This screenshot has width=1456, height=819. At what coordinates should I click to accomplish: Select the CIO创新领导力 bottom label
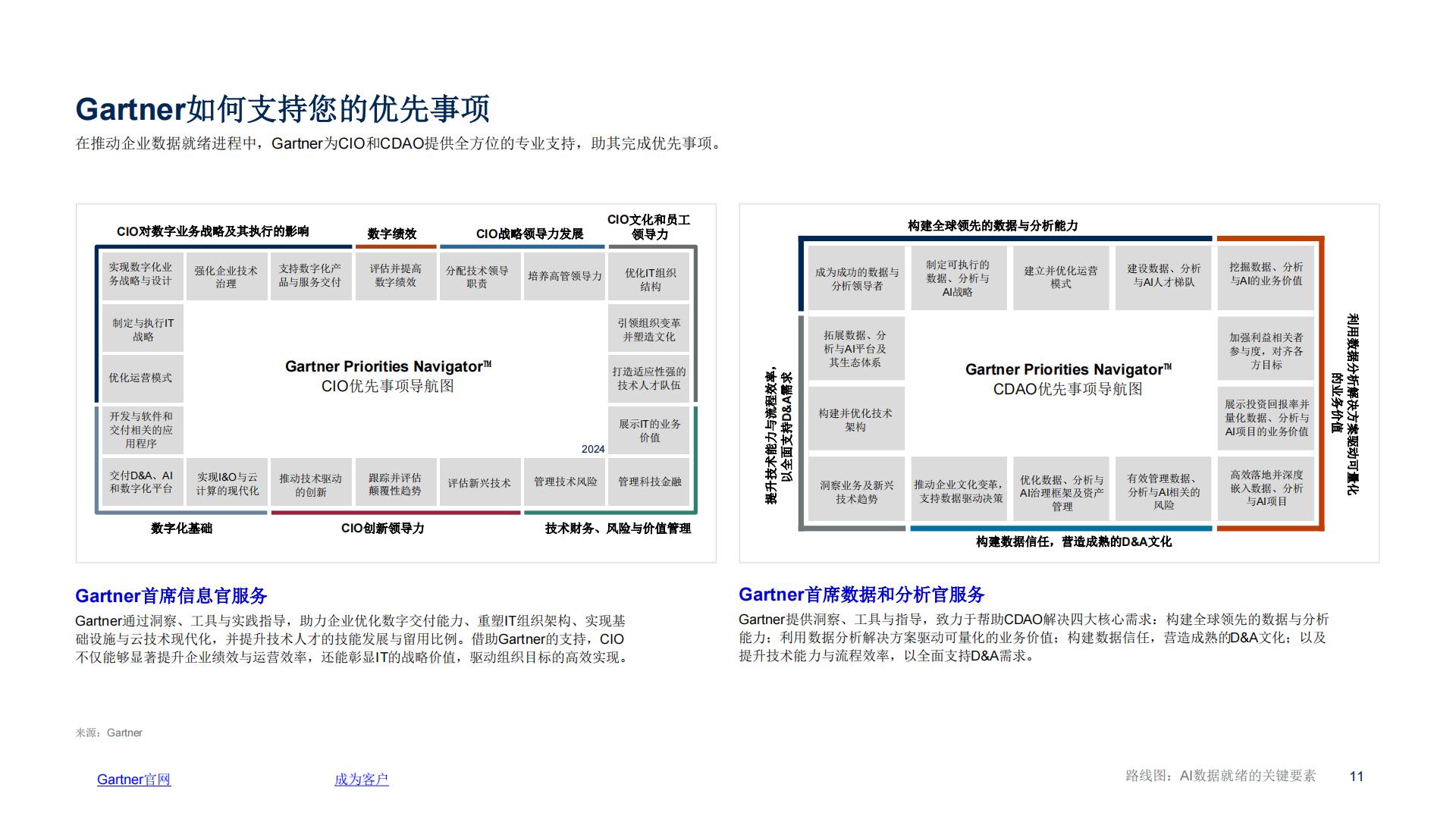pyautogui.click(x=383, y=528)
